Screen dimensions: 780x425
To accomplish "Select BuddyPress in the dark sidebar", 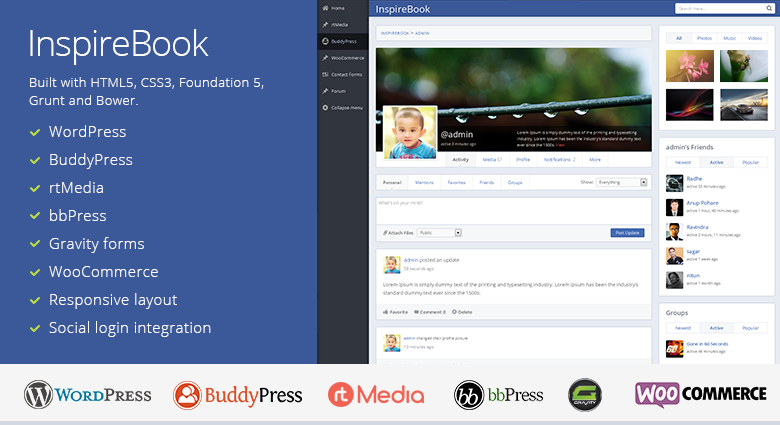I will [343, 41].
